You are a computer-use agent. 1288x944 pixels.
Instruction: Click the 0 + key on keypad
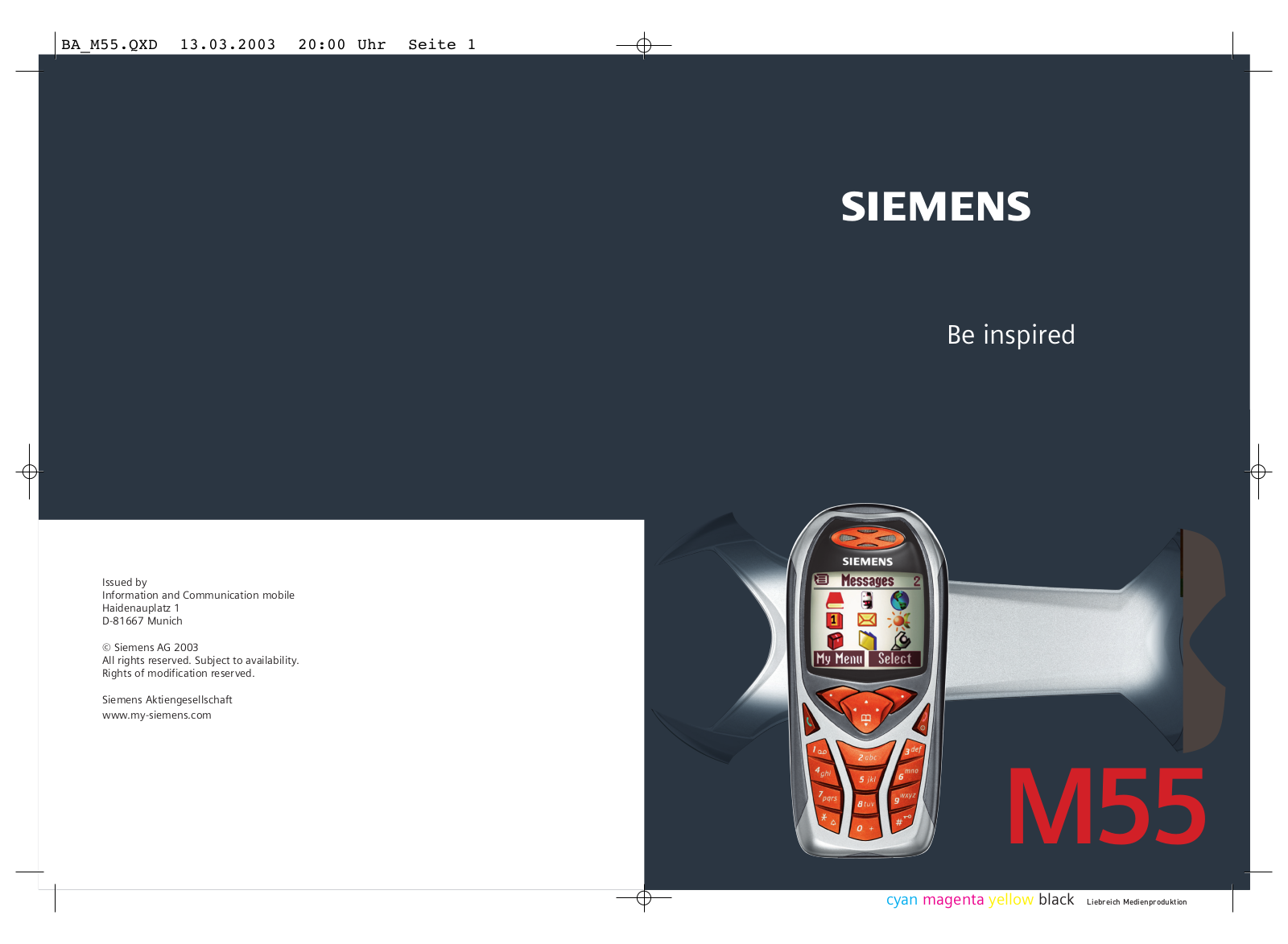865,827
